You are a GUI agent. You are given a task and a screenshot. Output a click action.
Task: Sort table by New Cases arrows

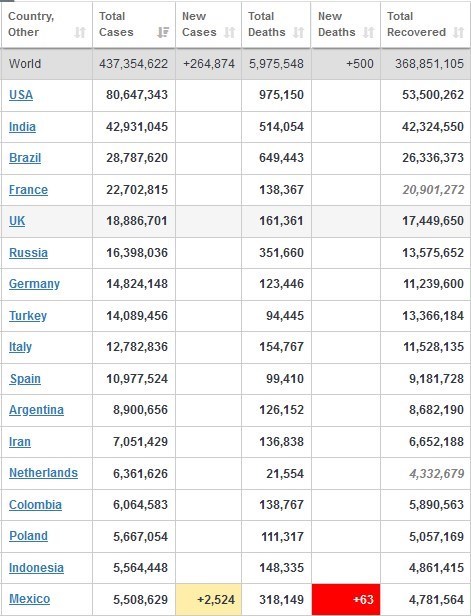(229, 32)
